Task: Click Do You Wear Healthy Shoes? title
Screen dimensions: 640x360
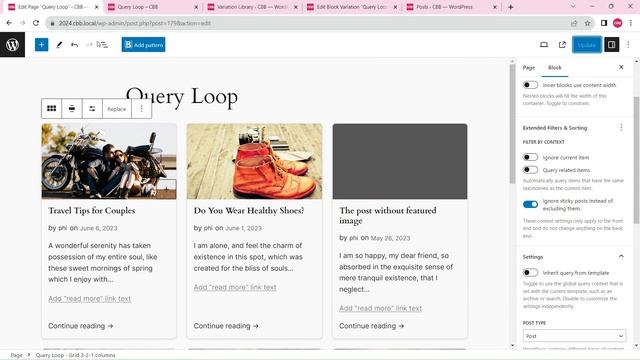Action: coord(249,211)
